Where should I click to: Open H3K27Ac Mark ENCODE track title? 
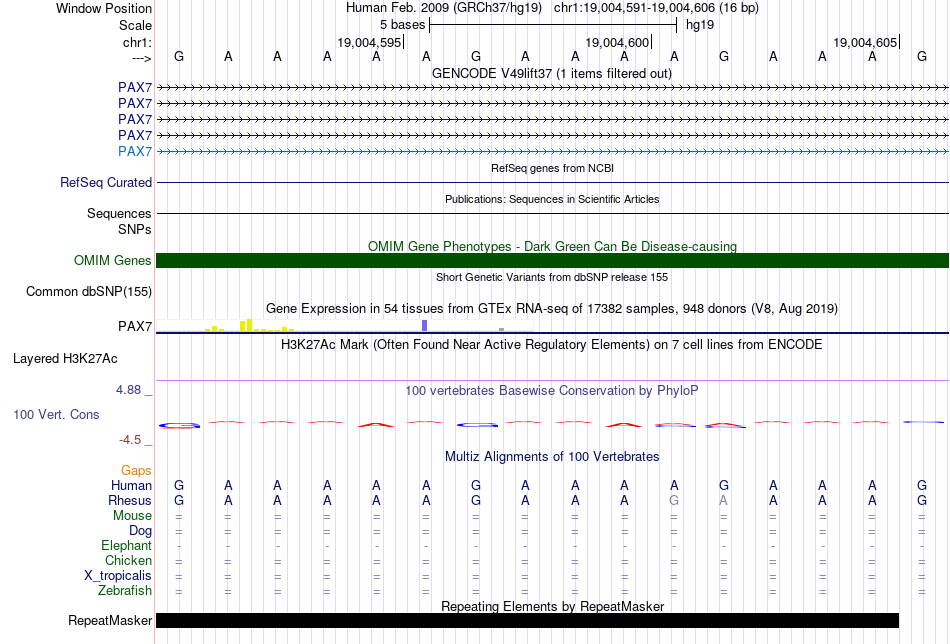click(x=552, y=345)
